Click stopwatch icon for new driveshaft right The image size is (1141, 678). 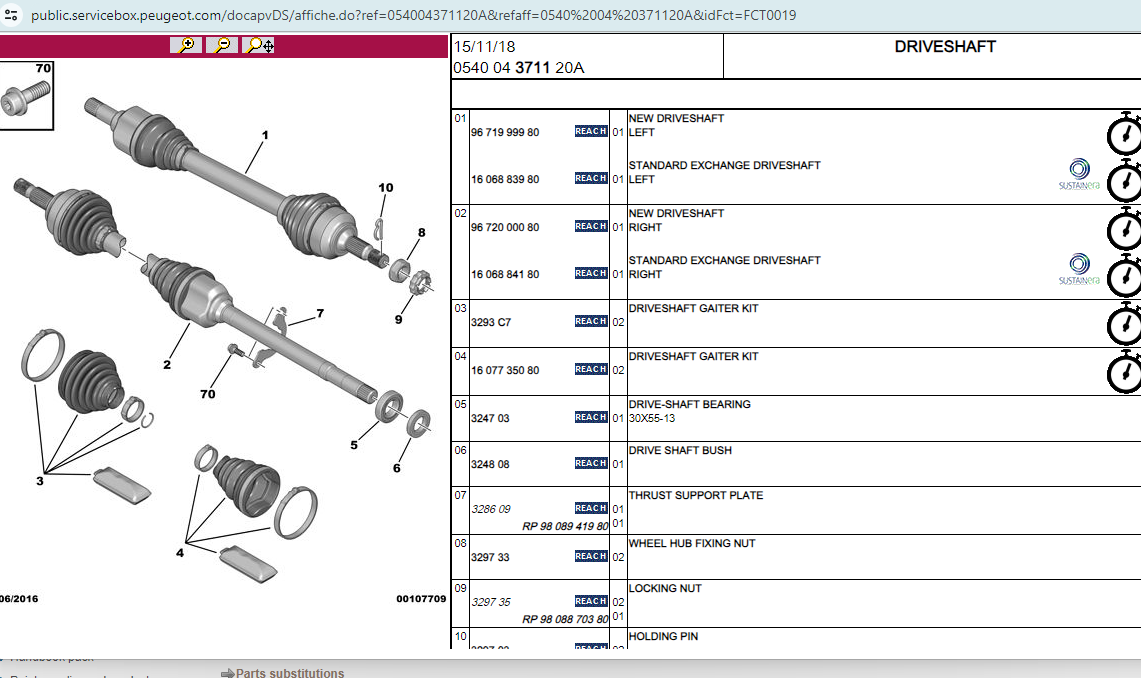1124,228
